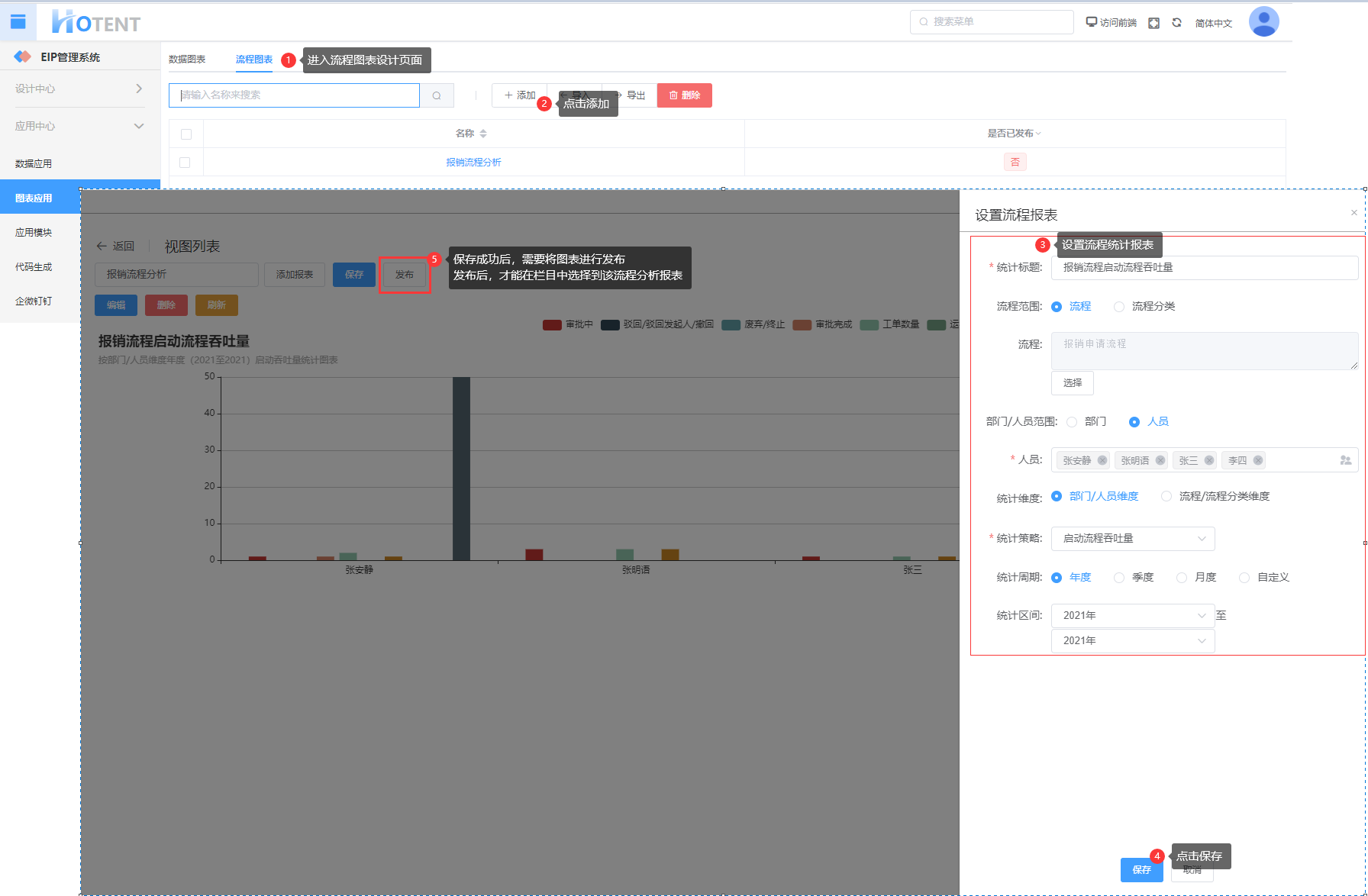Viewport: 1368px width, 896px height.
Task: Click the refresh icon in top bar
Action: [1177, 23]
